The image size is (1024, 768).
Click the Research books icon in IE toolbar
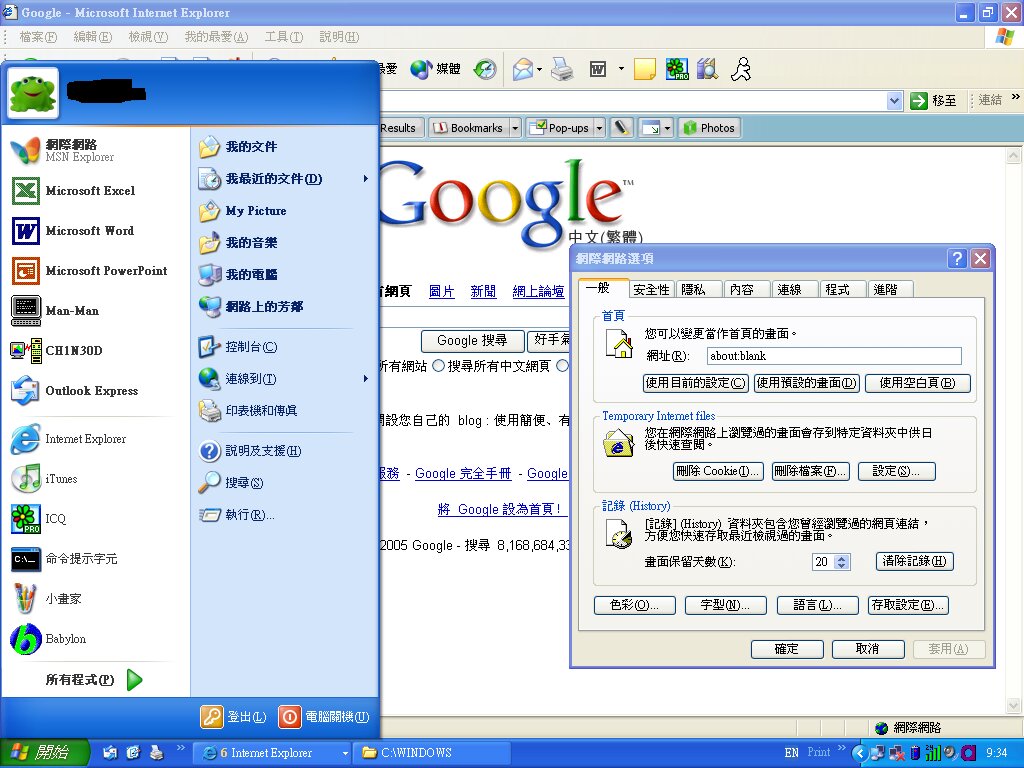[x=707, y=69]
